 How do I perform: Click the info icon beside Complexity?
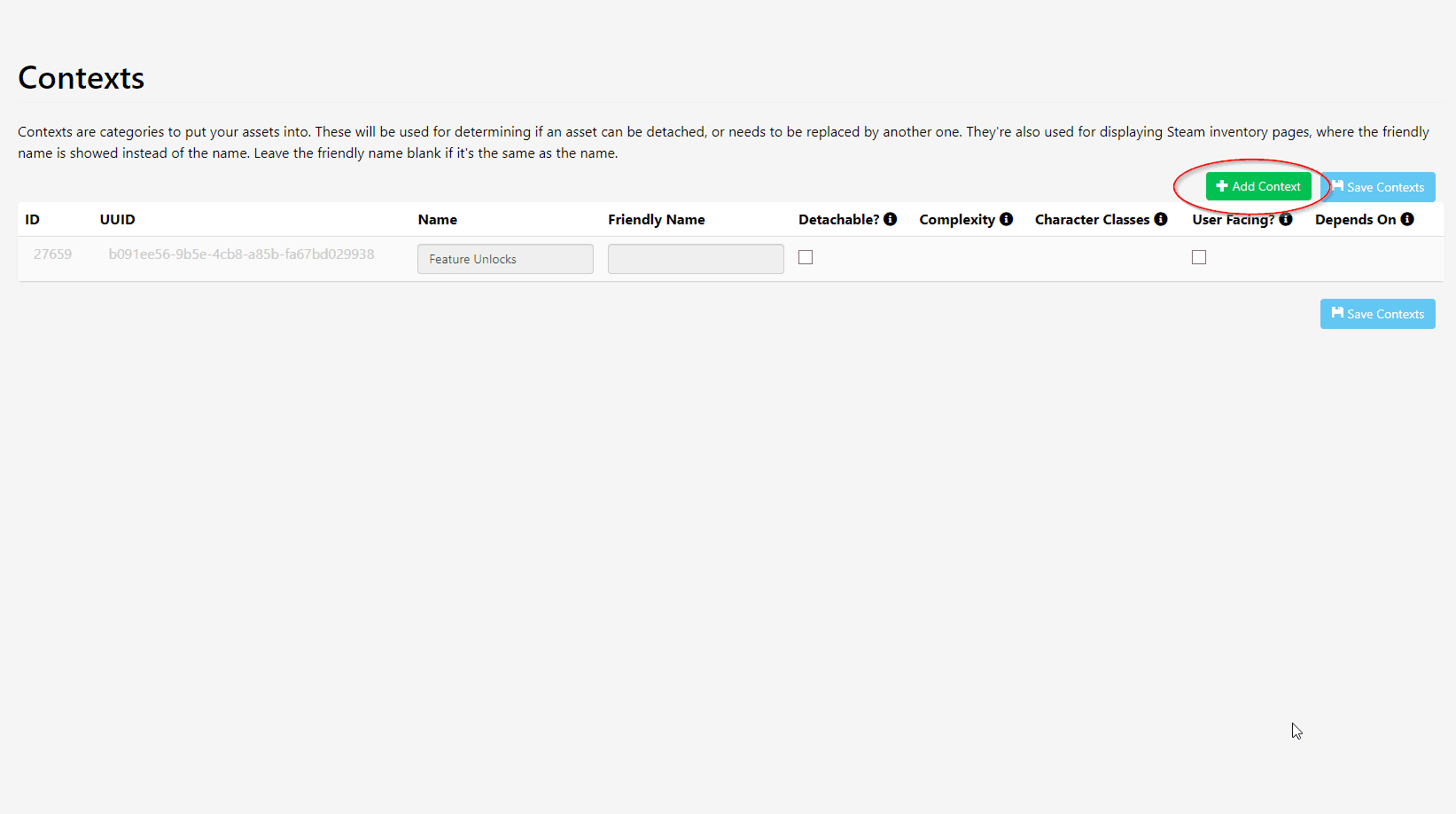pyautogui.click(x=1006, y=219)
